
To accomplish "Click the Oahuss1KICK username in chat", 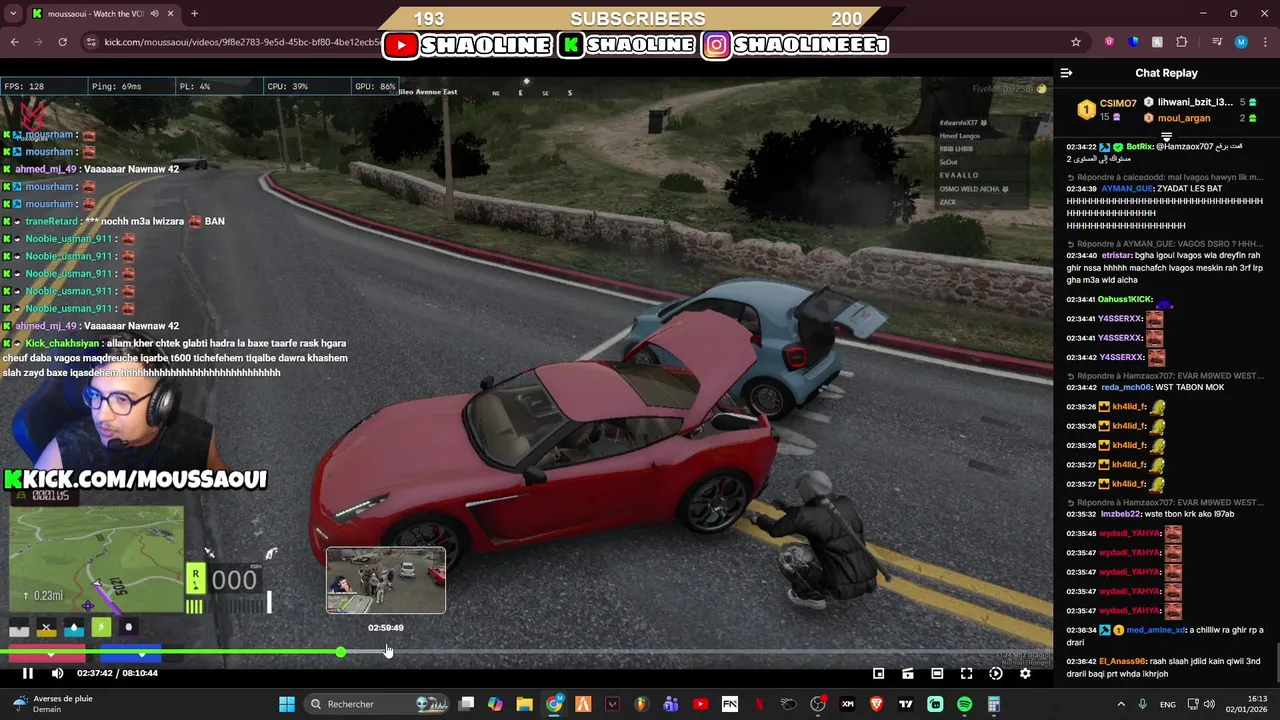I will [1125, 300].
